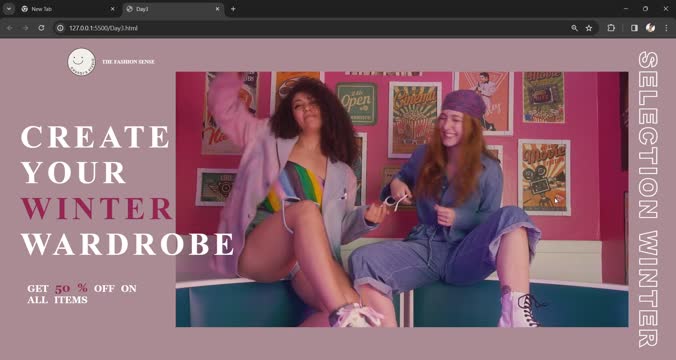676x360 pixels.
Task: Click the smiley face logo
Action: pyautogui.click(x=81, y=62)
